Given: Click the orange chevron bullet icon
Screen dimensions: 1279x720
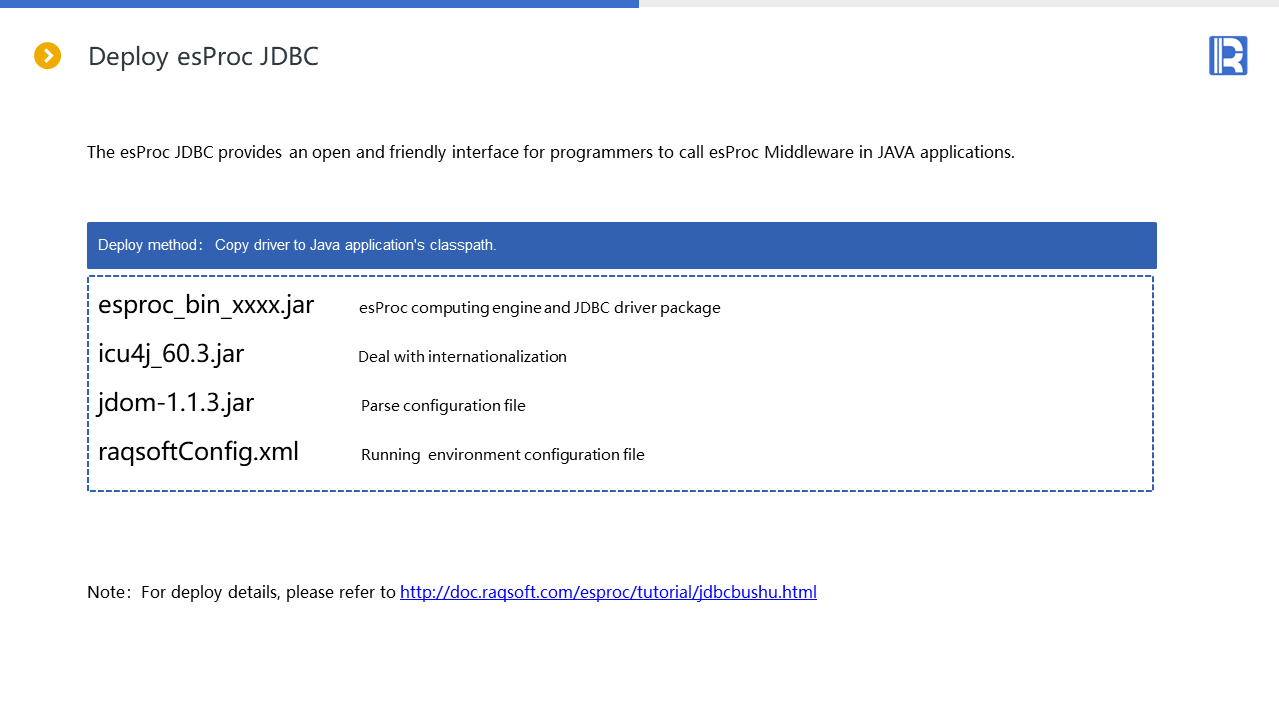Looking at the screenshot, I should click(x=48, y=56).
